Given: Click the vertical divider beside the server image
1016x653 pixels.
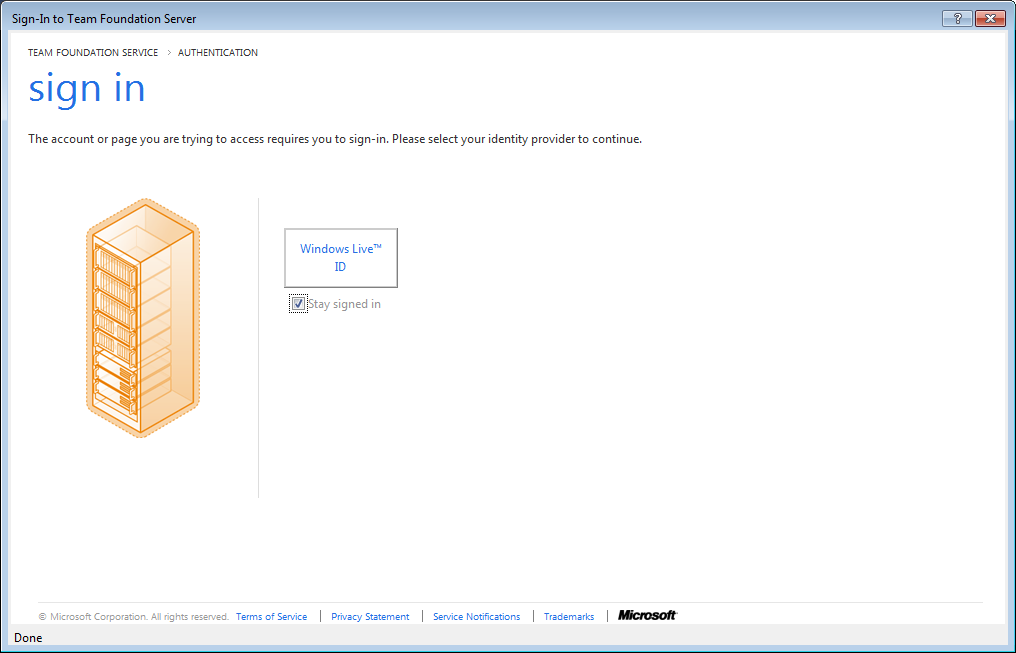Looking at the screenshot, I should [x=258, y=347].
